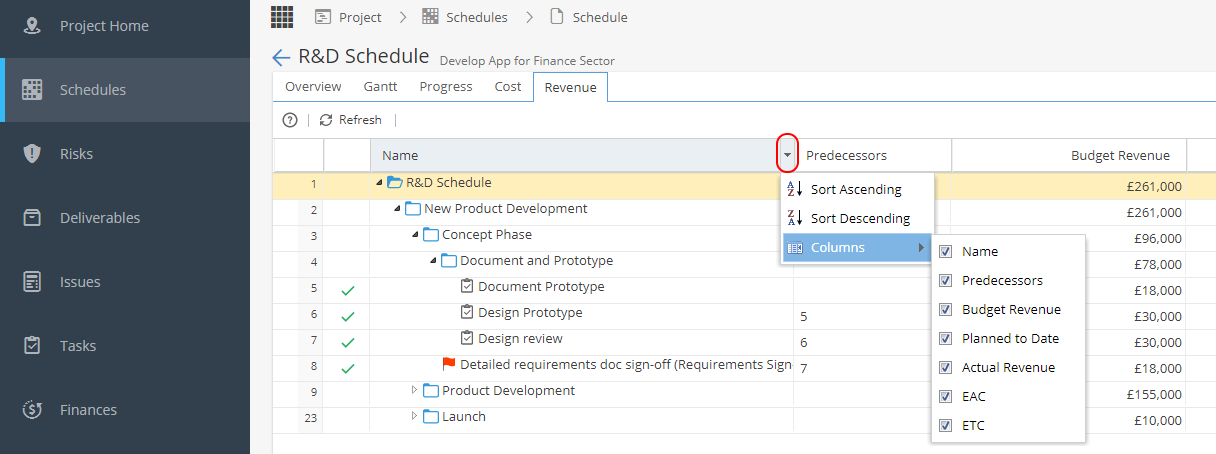1216x454 pixels.
Task: Click Project breadcrumb icon
Action: (x=323, y=17)
